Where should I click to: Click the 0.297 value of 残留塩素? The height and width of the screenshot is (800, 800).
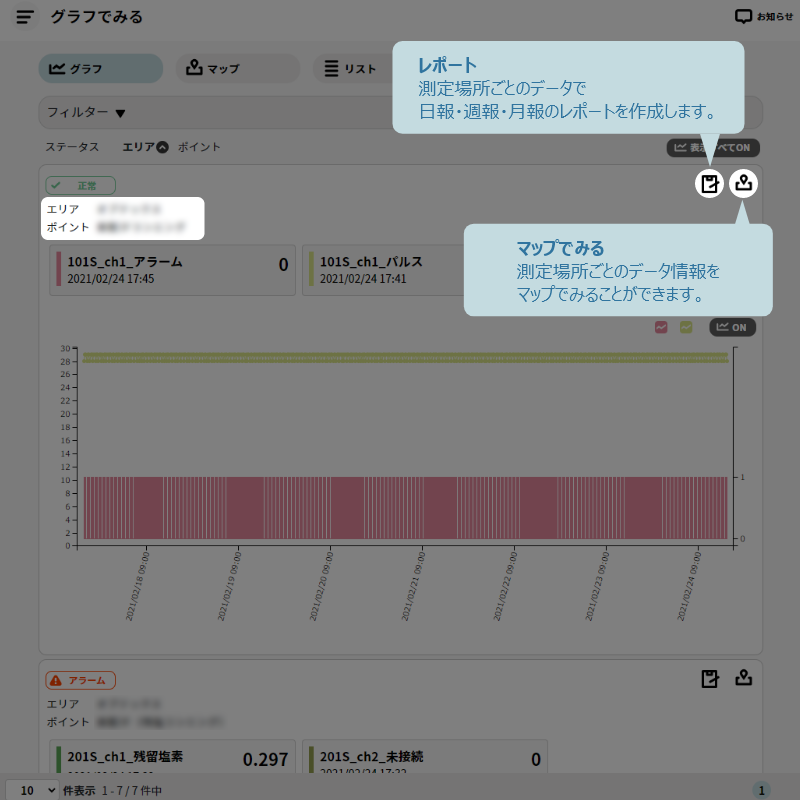[x=265, y=759]
